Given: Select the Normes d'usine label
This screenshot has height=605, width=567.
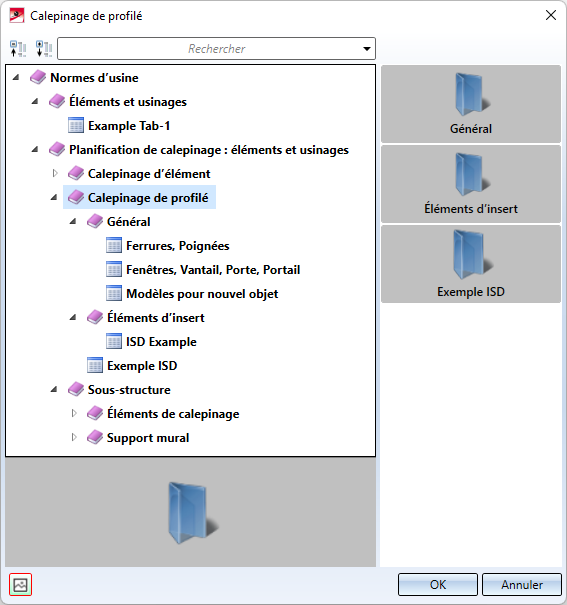Looking at the screenshot, I should tap(94, 78).
